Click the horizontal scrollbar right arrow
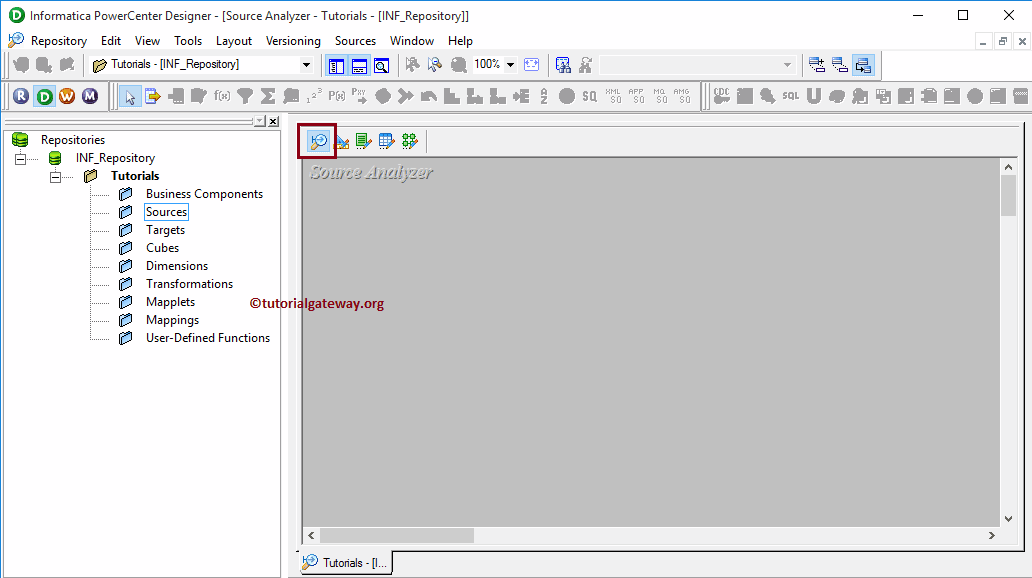Screen dimensions: 1032x578 point(992,536)
